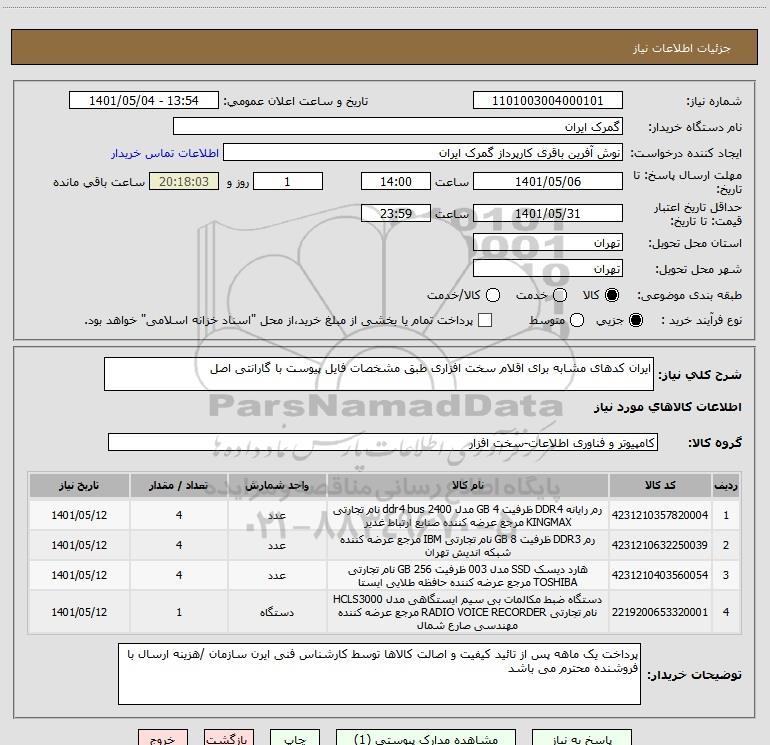Click the شرح کلی نیاز text area
Image resolution: width=770 pixels, height=745 pixels.
pyautogui.click(x=379, y=374)
